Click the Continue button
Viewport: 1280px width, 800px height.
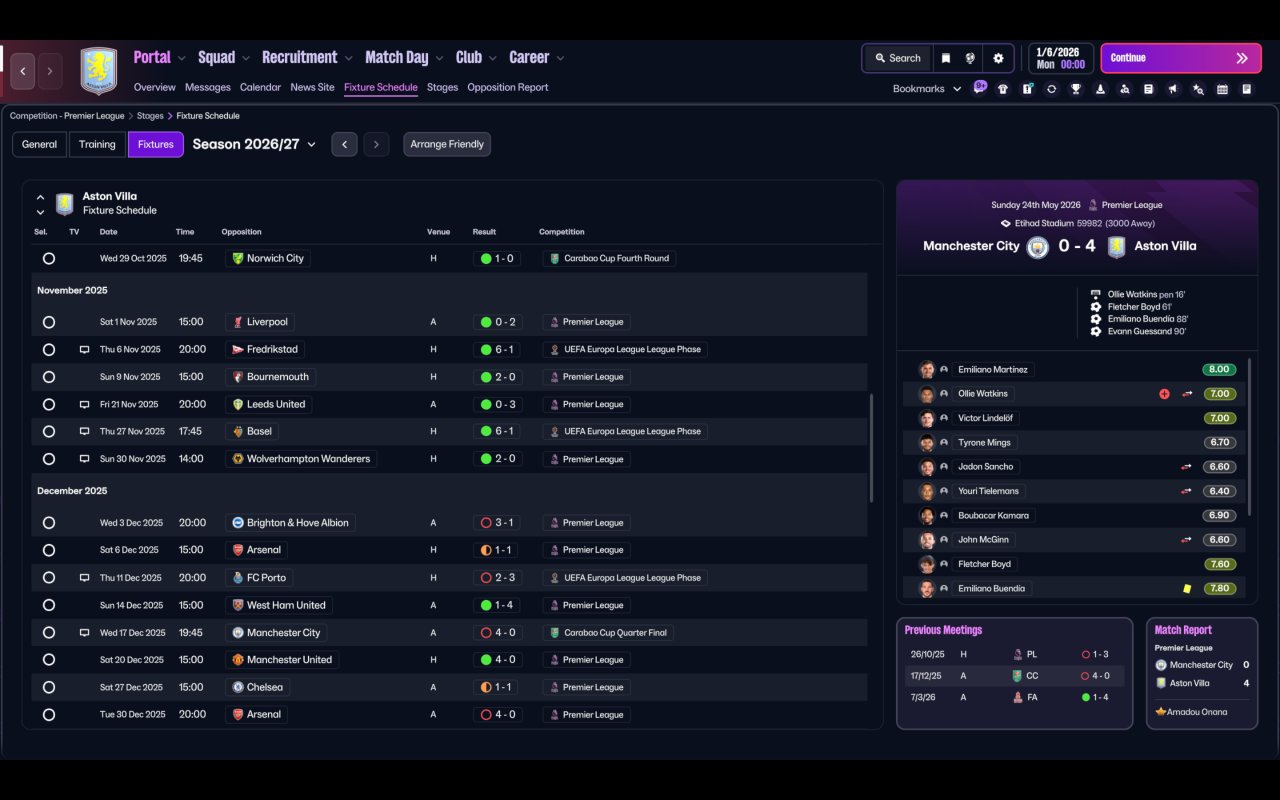pyautogui.click(x=1182, y=58)
